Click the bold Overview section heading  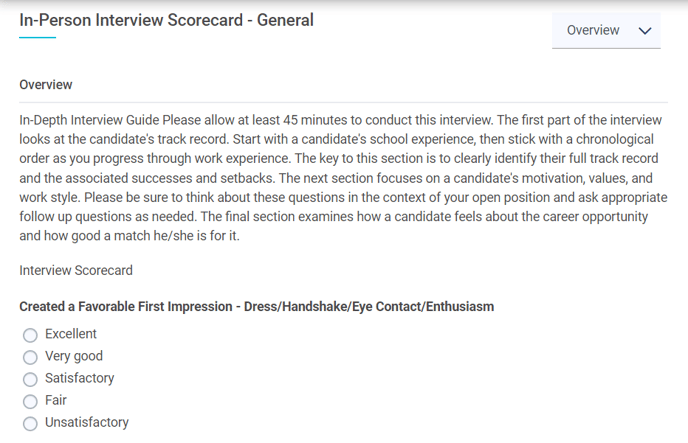click(46, 85)
